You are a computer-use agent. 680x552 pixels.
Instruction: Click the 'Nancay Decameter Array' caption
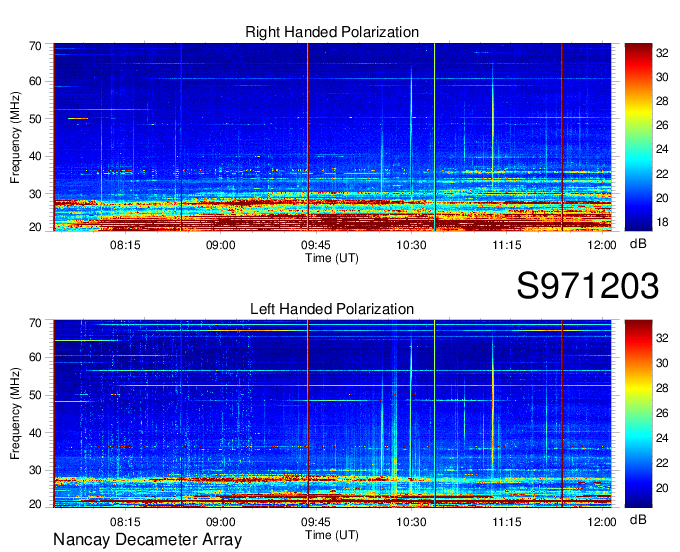(147, 540)
